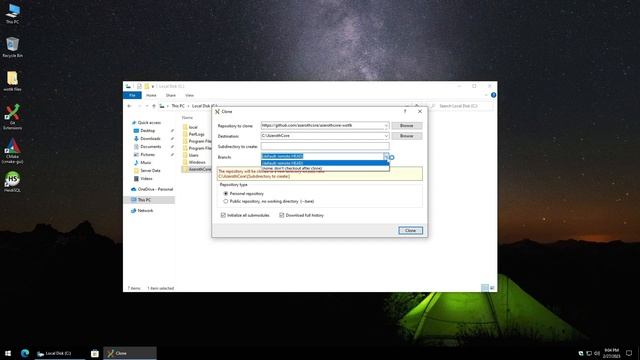Switch to Local Disk (C:) taskbar window
The height and width of the screenshot is (360, 640).
pos(60,353)
